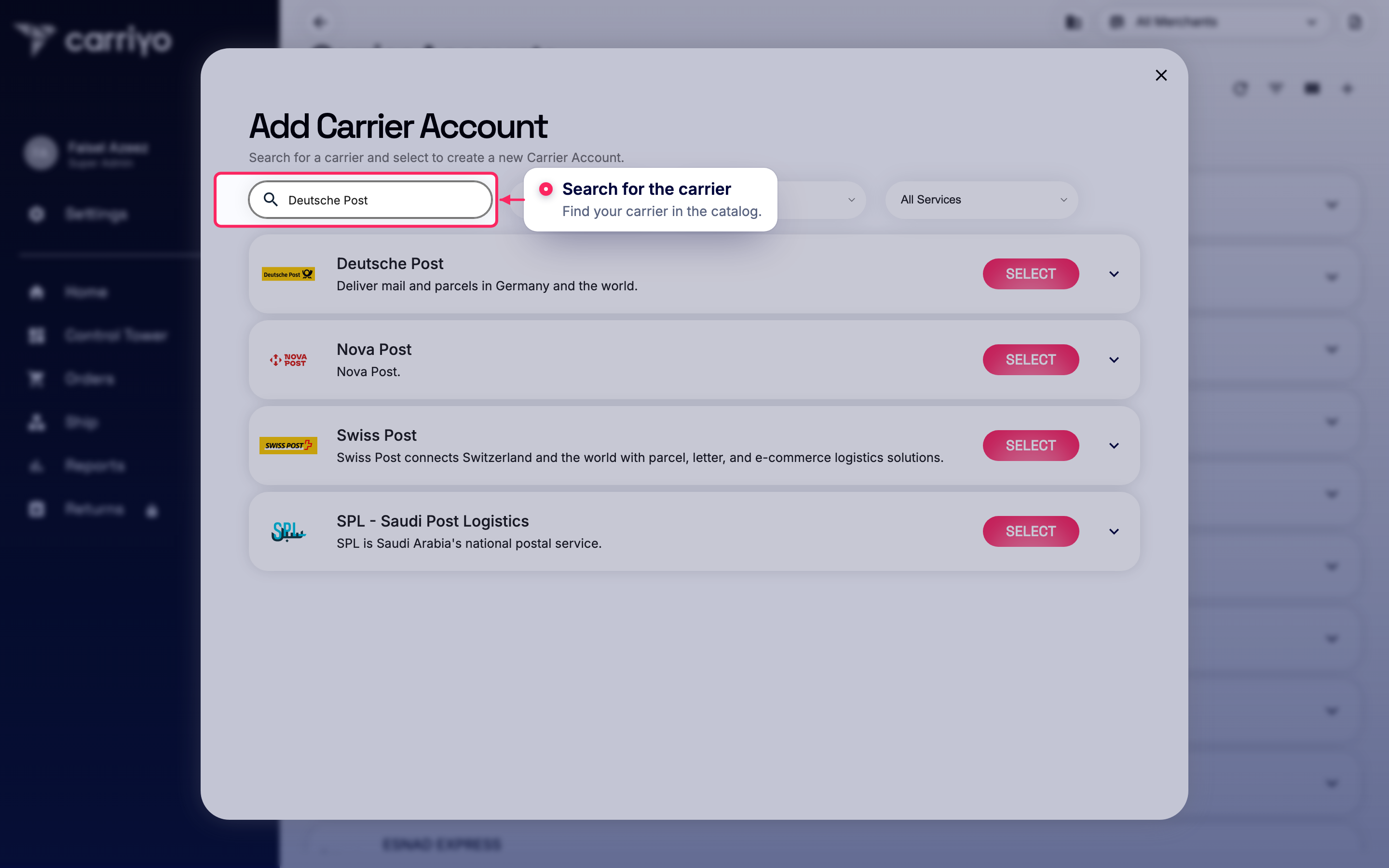Select the Nova Post carrier
Image resolution: width=1389 pixels, height=868 pixels.
tap(1030, 359)
